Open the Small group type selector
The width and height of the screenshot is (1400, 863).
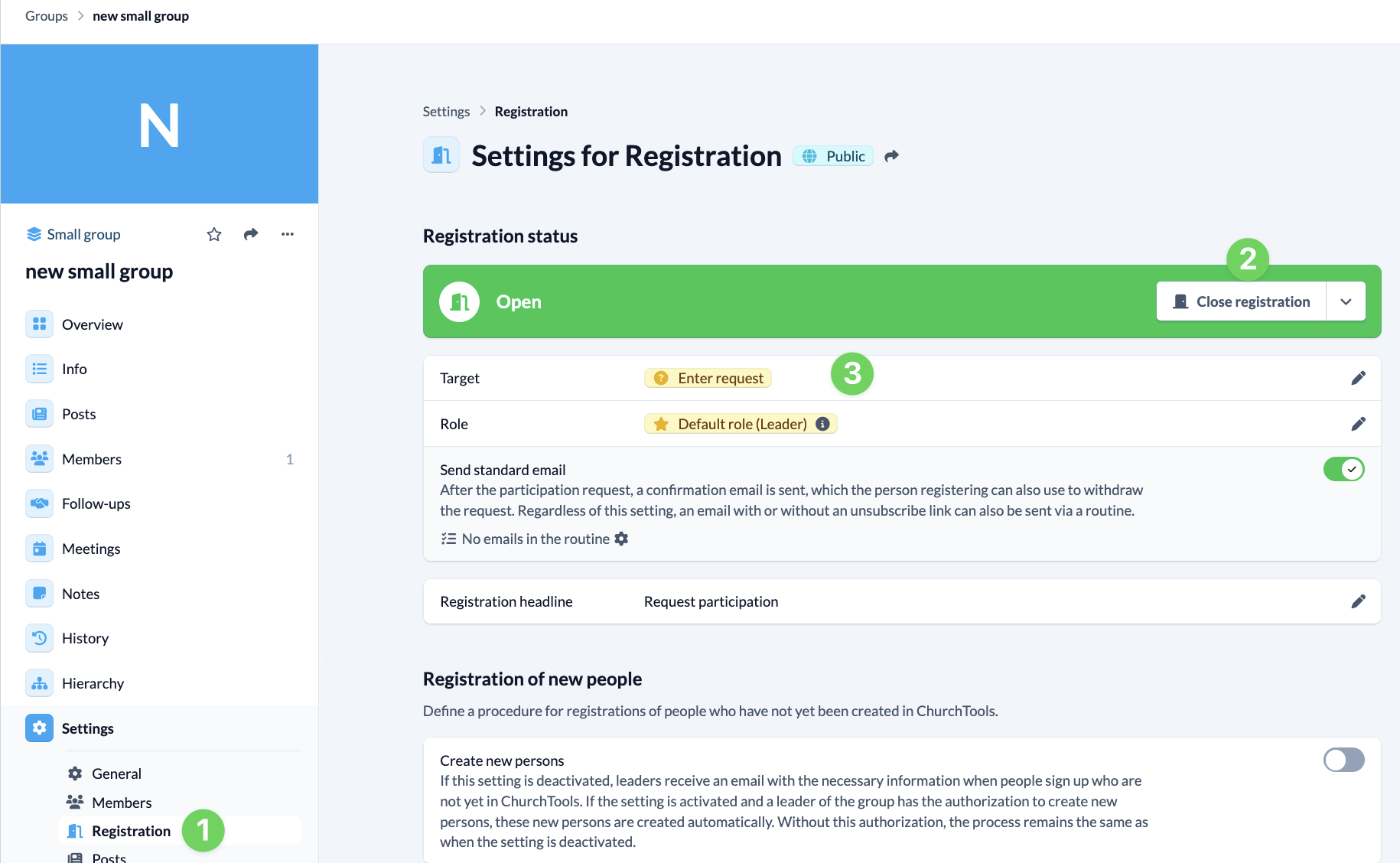click(x=73, y=234)
